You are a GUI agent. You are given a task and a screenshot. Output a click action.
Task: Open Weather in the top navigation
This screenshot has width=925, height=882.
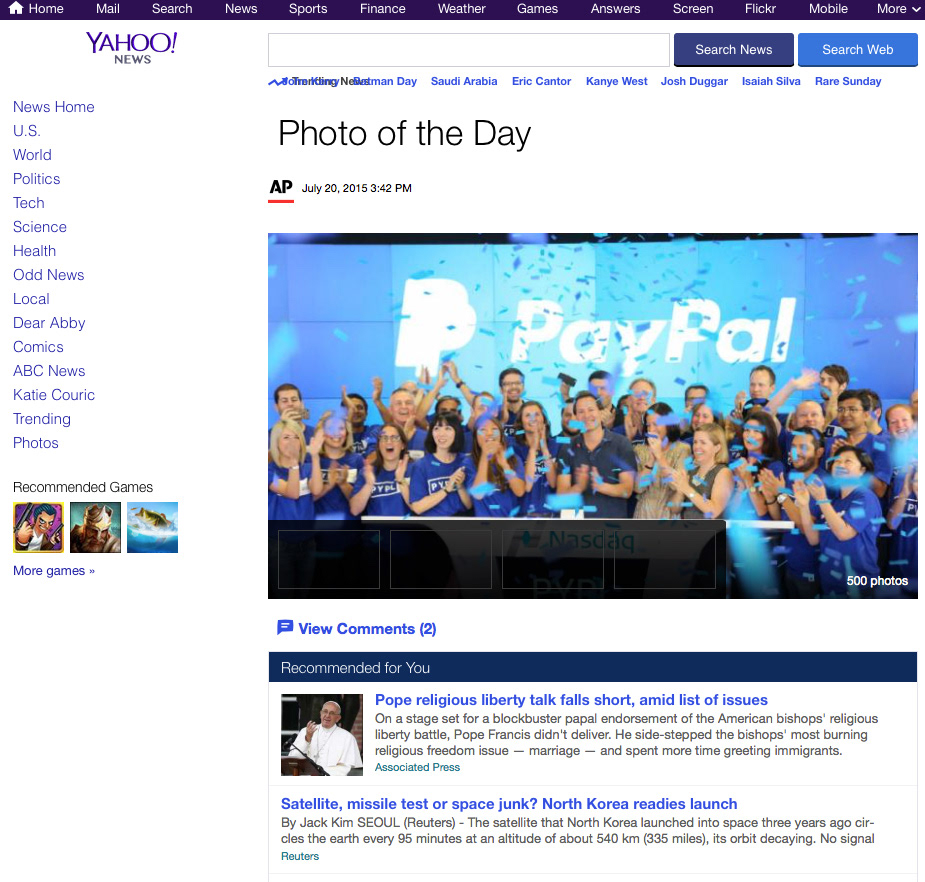tap(461, 9)
